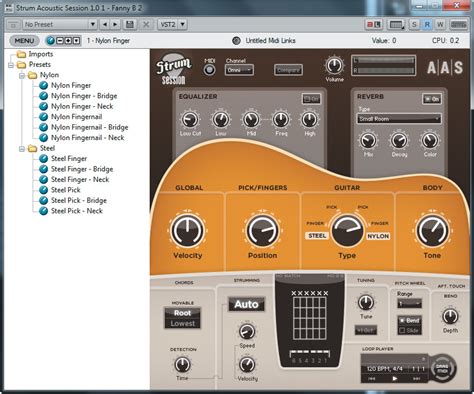Click the Body Tone knob
The image size is (474, 394).
coord(432,230)
